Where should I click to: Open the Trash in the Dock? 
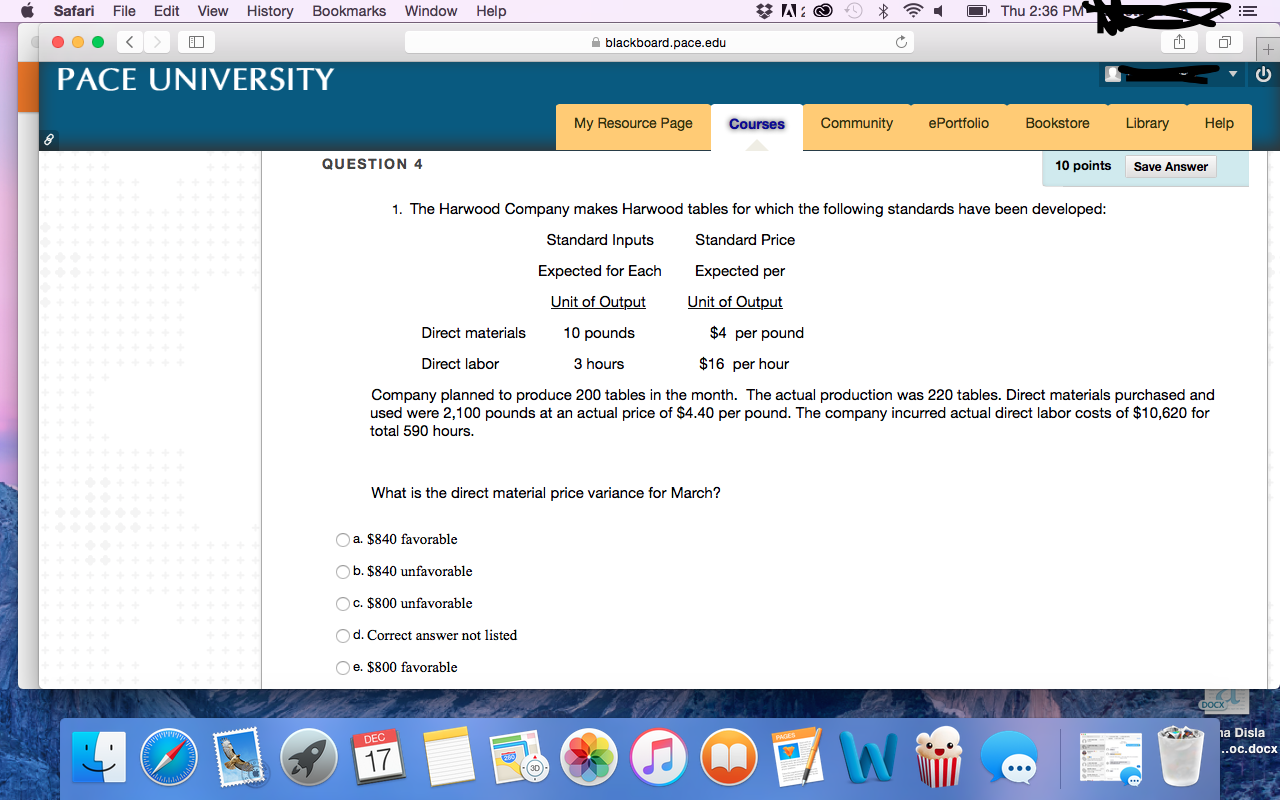[x=1181, y=756]
